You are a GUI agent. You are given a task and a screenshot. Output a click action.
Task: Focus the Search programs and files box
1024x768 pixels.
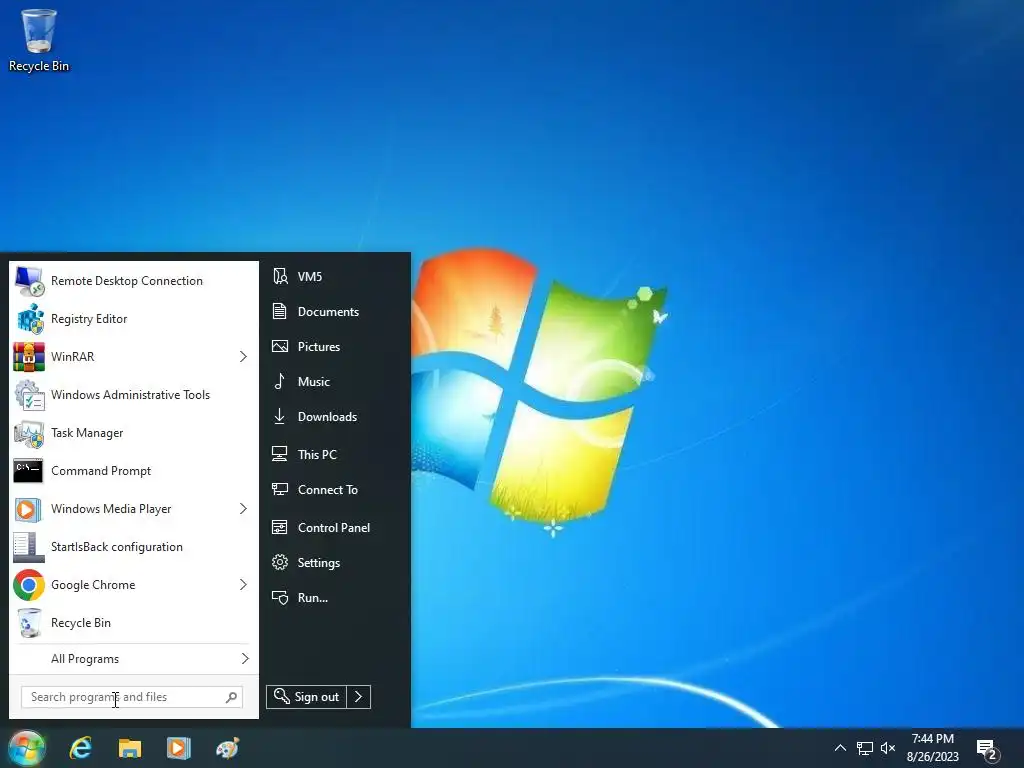[x=131, y=697]
